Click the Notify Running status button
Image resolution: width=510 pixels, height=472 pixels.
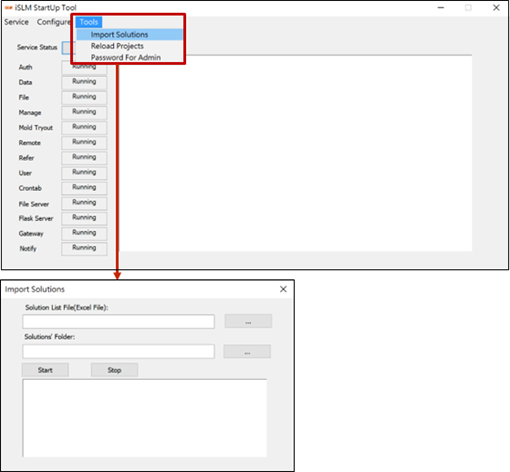84,248
